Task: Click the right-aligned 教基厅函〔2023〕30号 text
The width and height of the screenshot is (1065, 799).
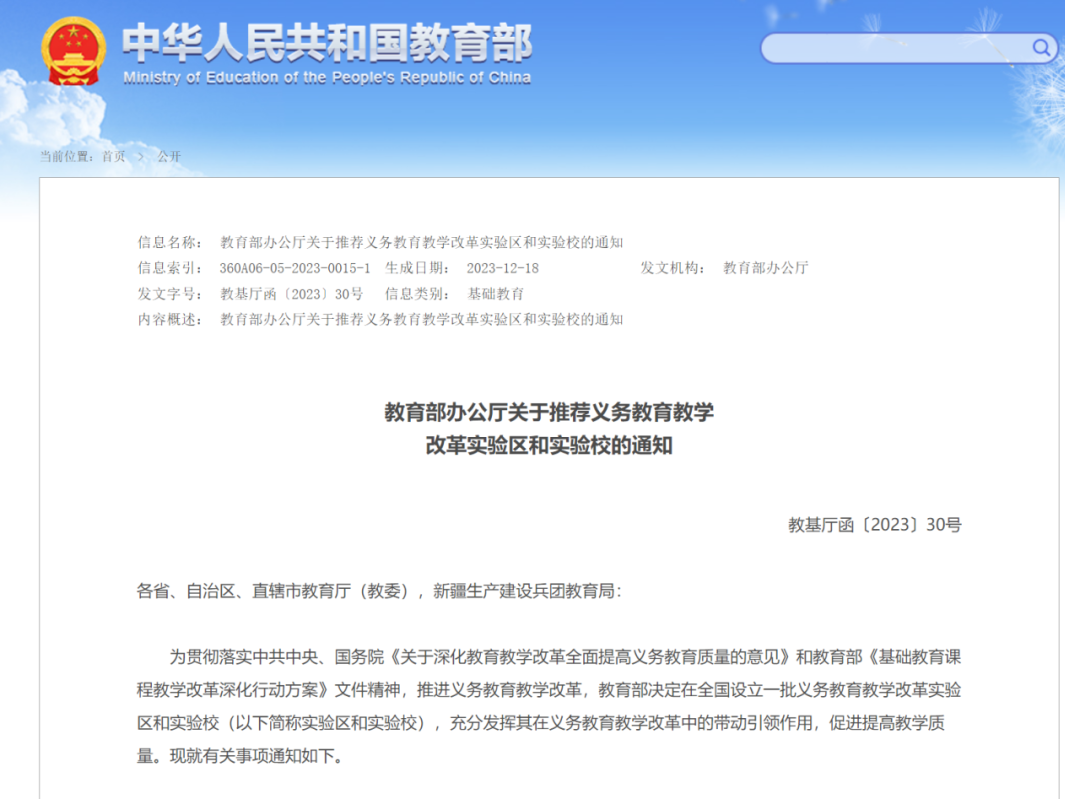Action: [x=874, y=525]
